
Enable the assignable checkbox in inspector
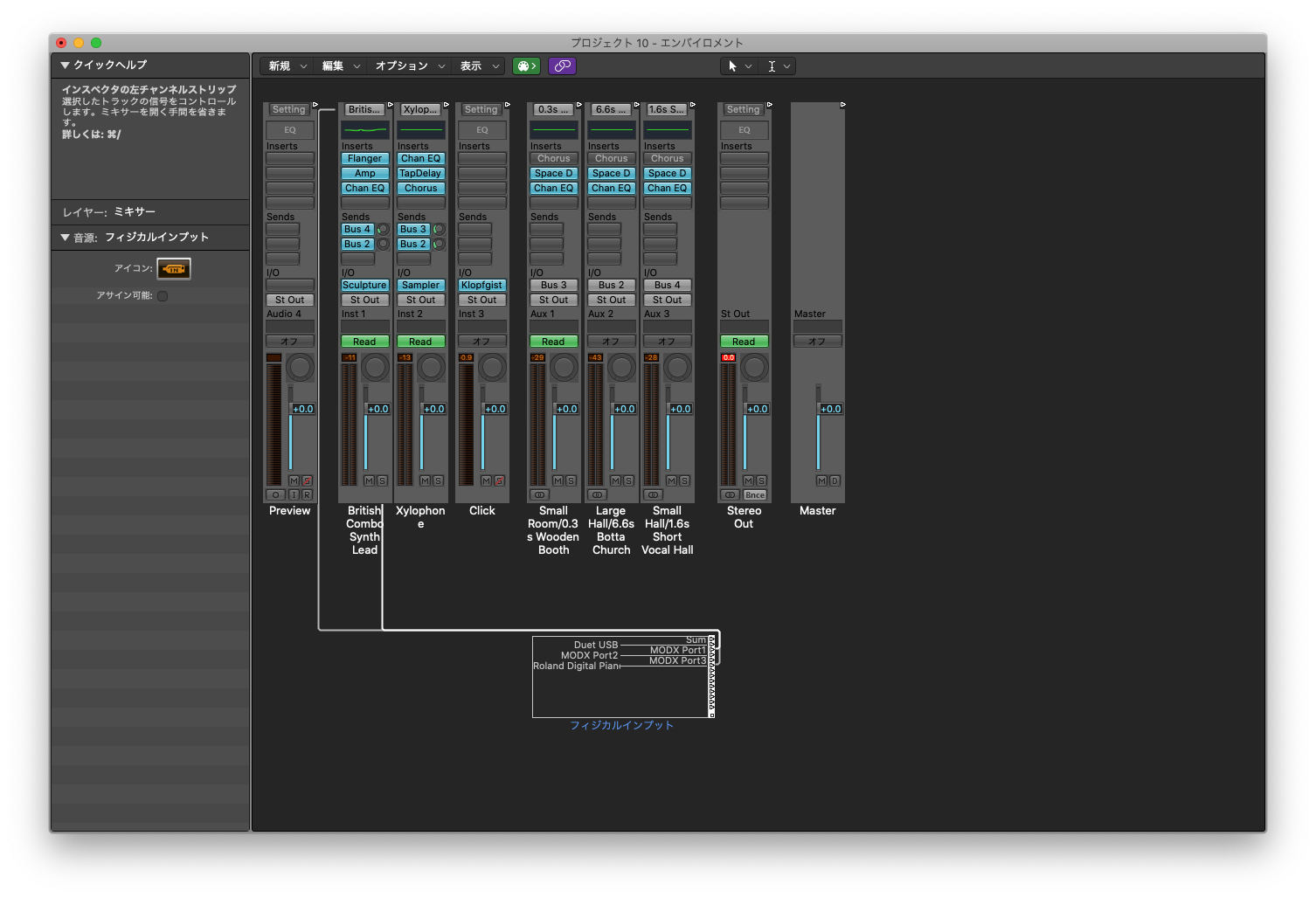[163, 296]
